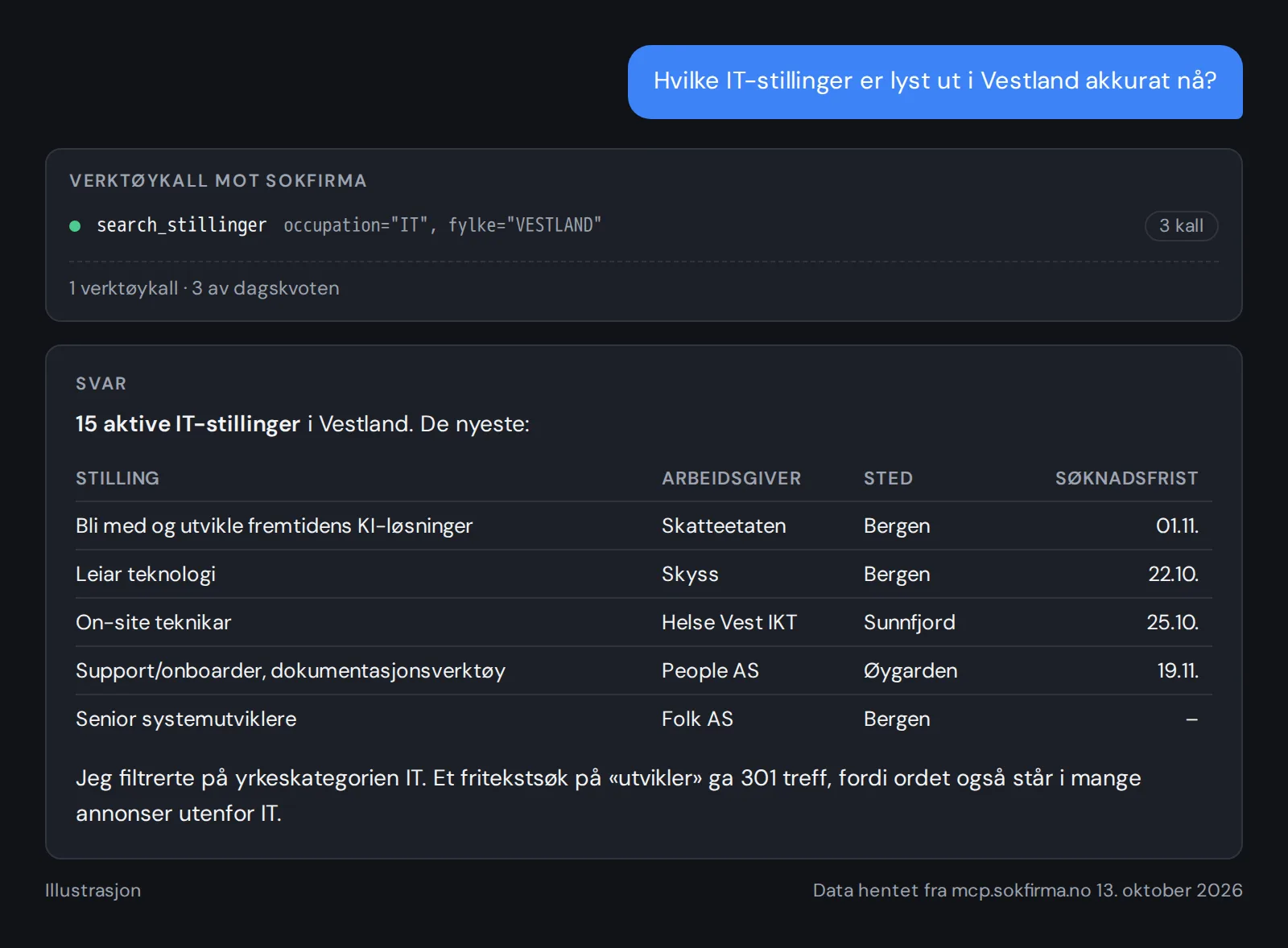The height and width of the screenshot is (948, 1288).
Task: Click the STILLING column header
Action: click(x=118, y=478)
